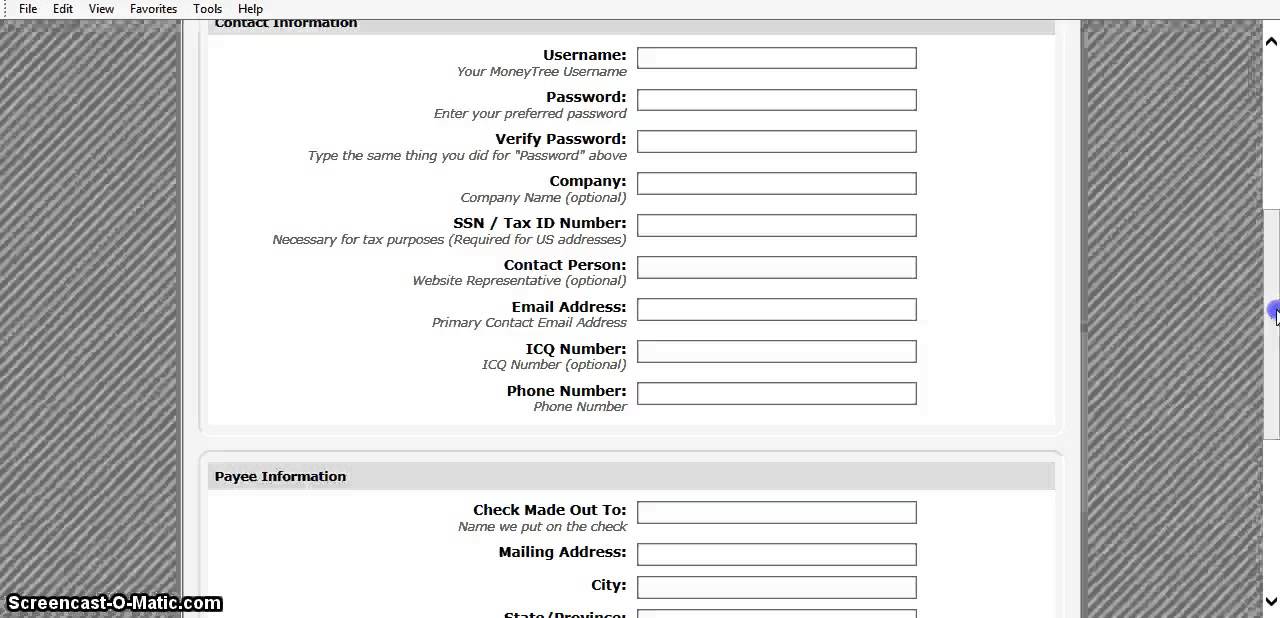Click the 'Email Address:' label
Screen dimensions: 1280x618
point(569,307)
